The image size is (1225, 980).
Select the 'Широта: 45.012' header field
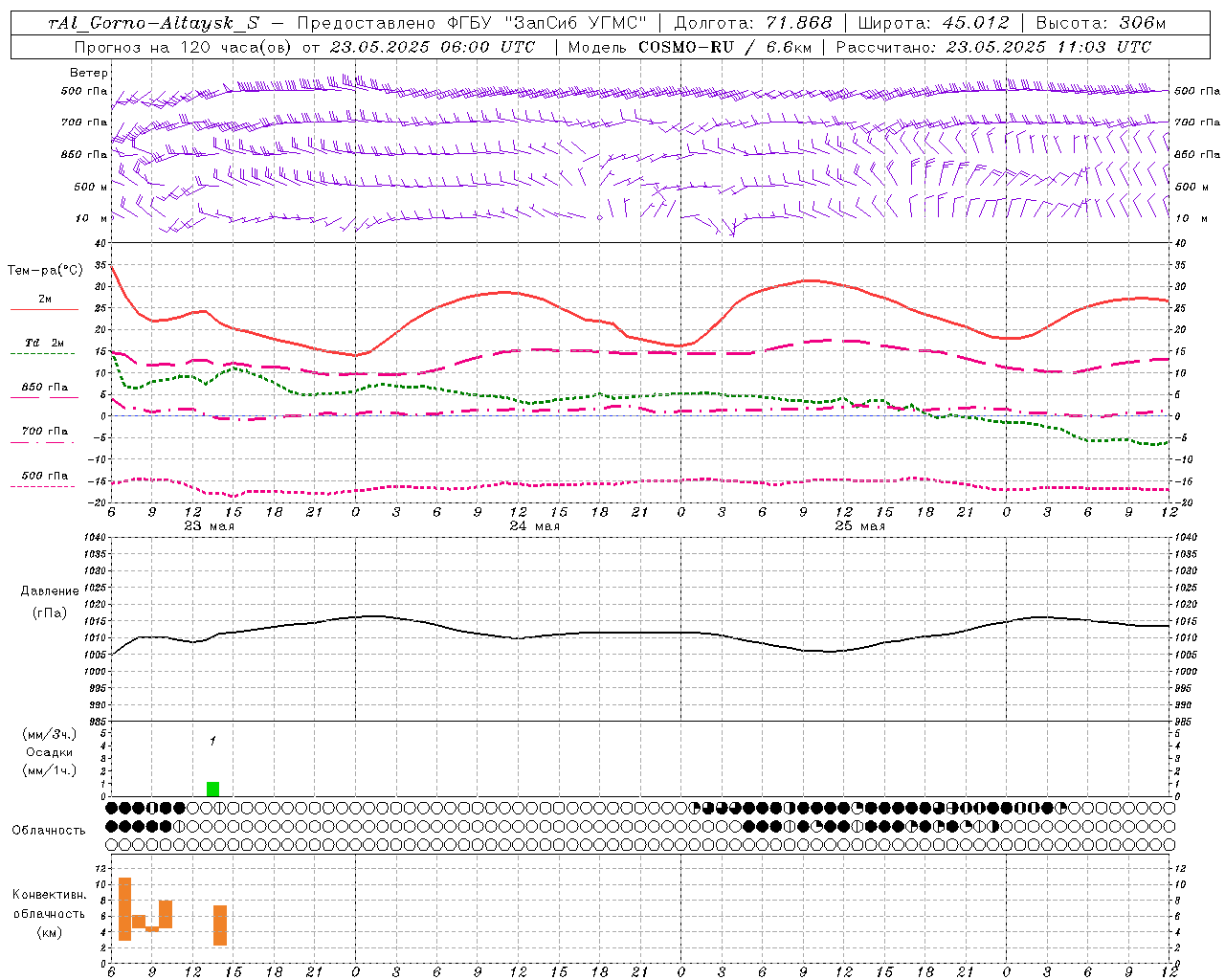pos(933,23)
